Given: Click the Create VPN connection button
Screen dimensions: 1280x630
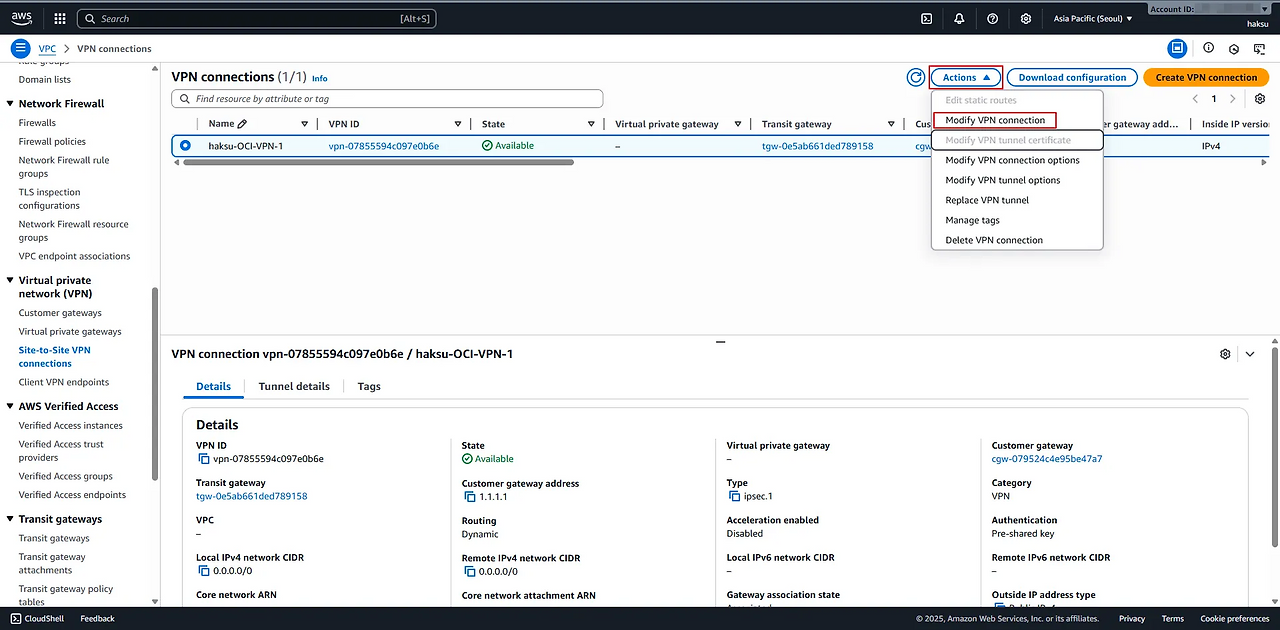Looking at the screenshot, I should [1205, 77].
